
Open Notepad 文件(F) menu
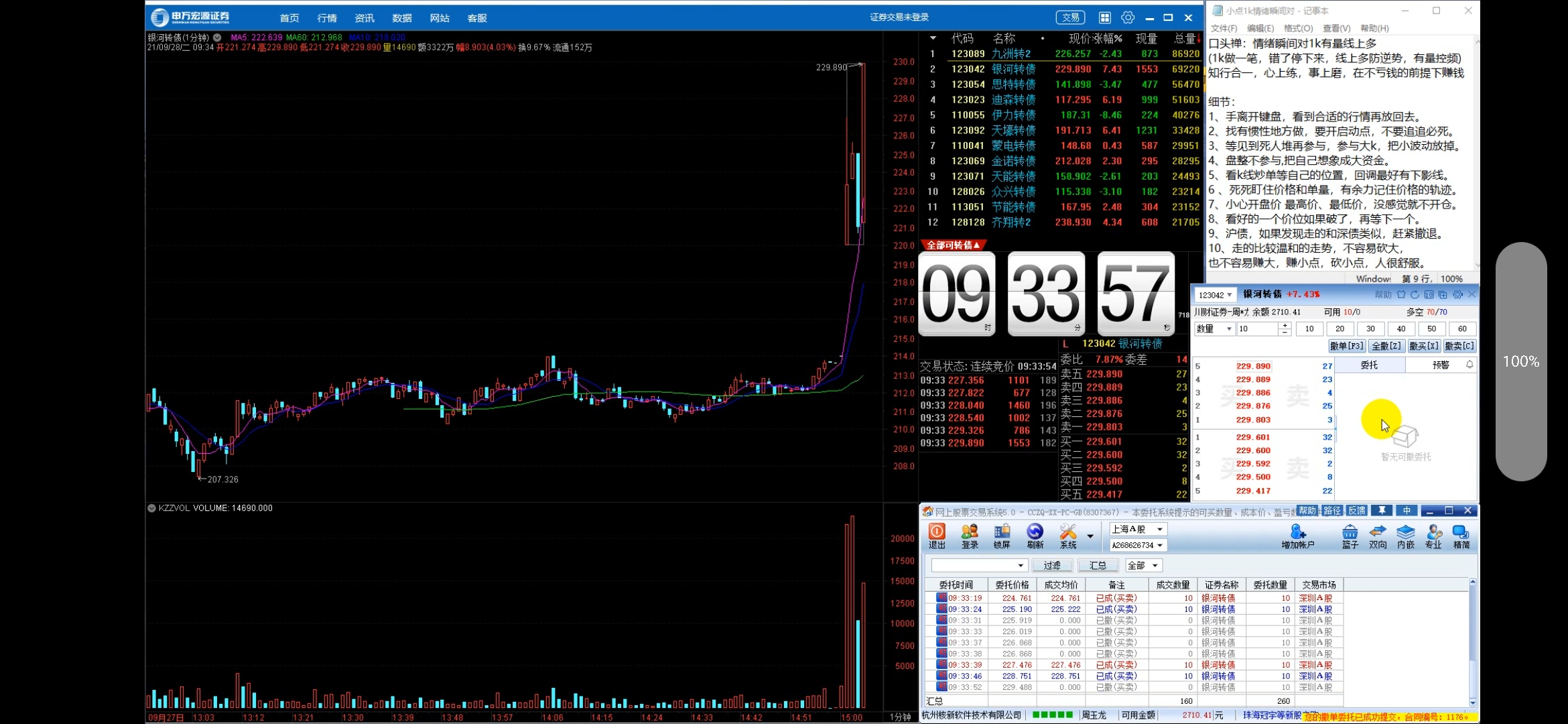pyautogui.click(x=1224, y=28)
